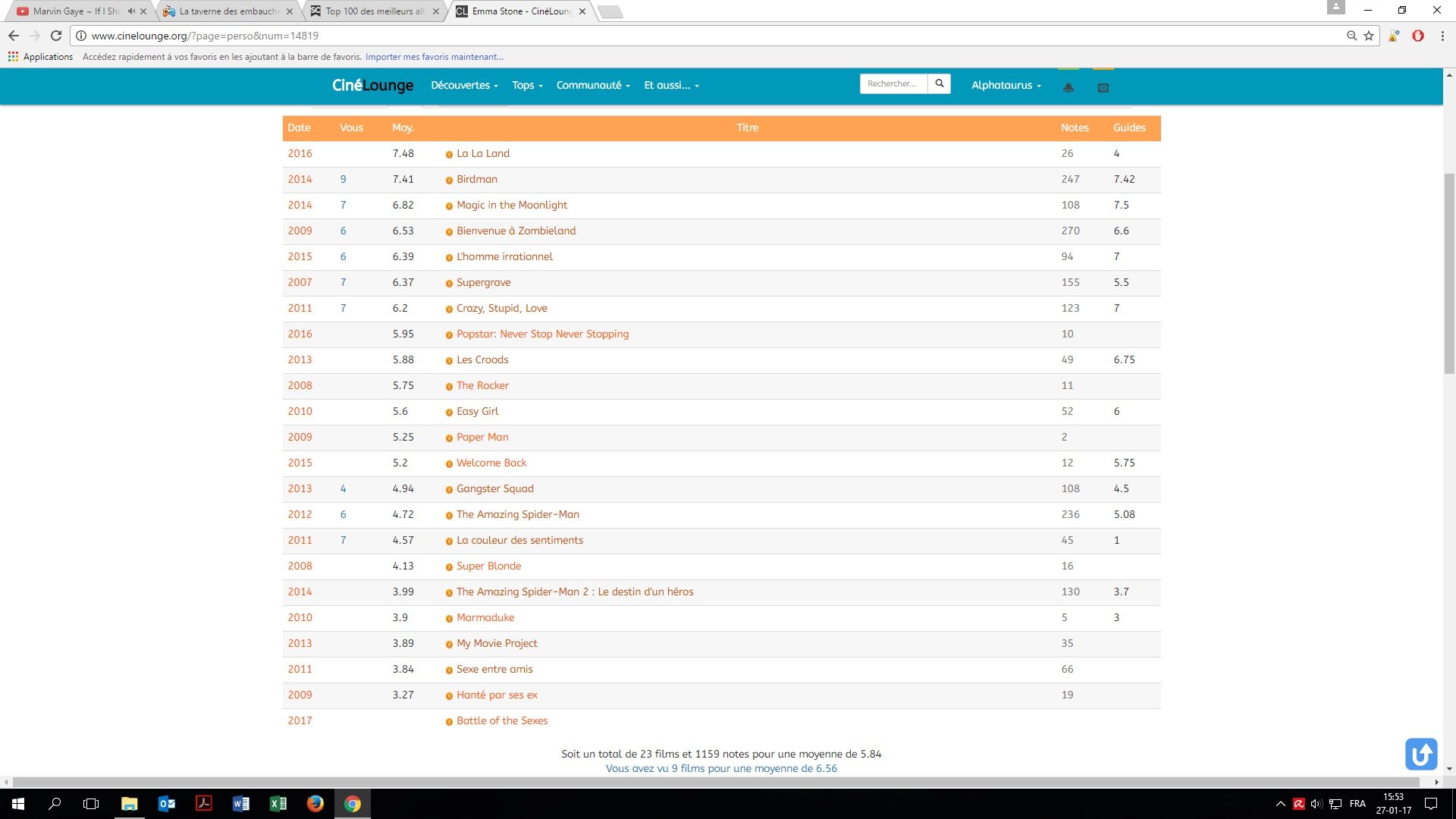
Task: Open Firefox from the taskbar
Action: [315, 804]
